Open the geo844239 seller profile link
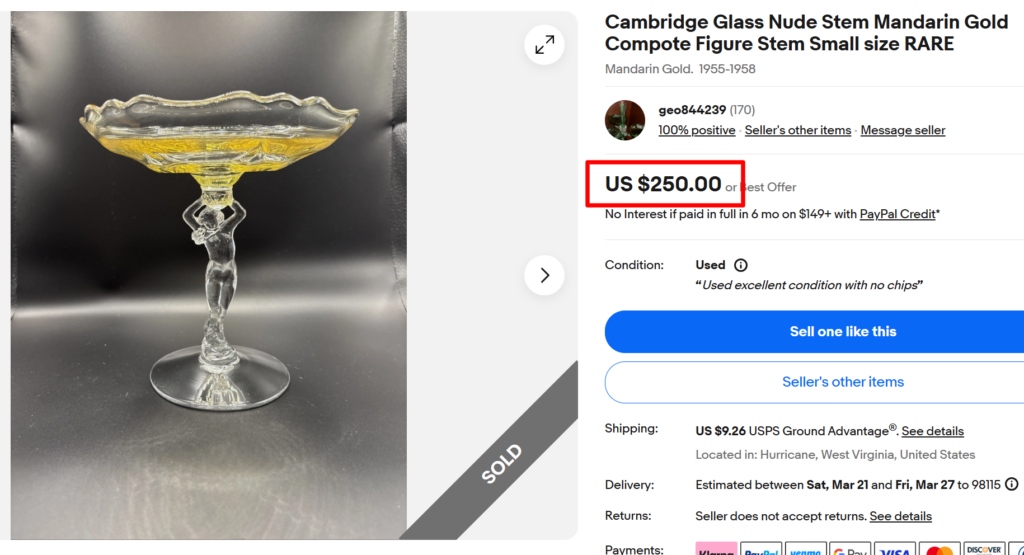Viewport: 1024px width, 555px height. (692, 110)
